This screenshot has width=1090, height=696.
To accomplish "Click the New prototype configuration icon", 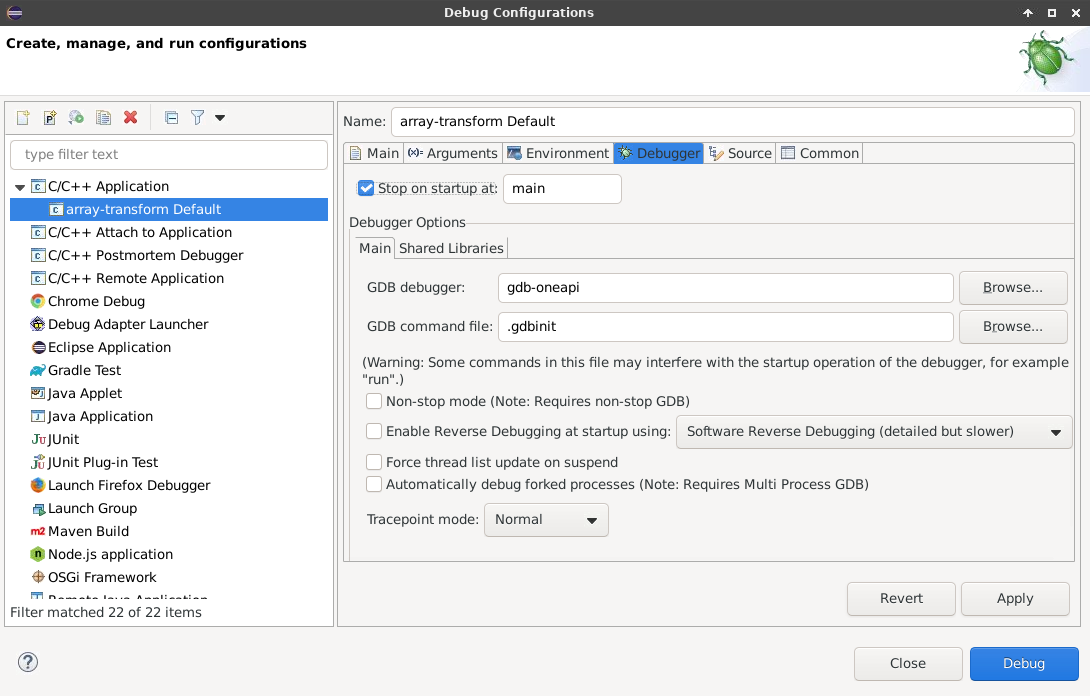I will tap(50, 118).
